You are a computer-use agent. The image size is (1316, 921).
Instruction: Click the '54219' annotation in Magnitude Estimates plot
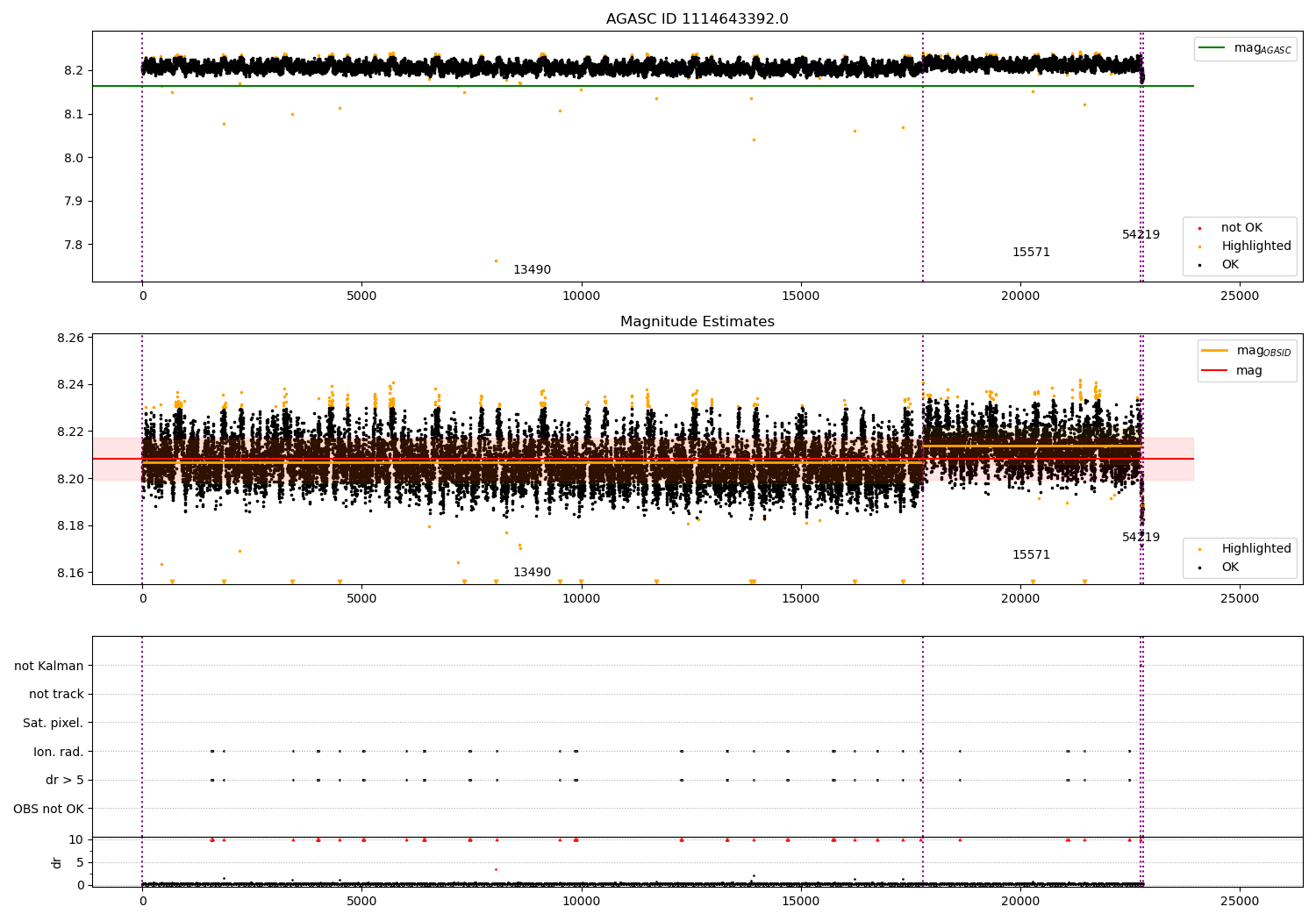click(x=1141, y=538)
